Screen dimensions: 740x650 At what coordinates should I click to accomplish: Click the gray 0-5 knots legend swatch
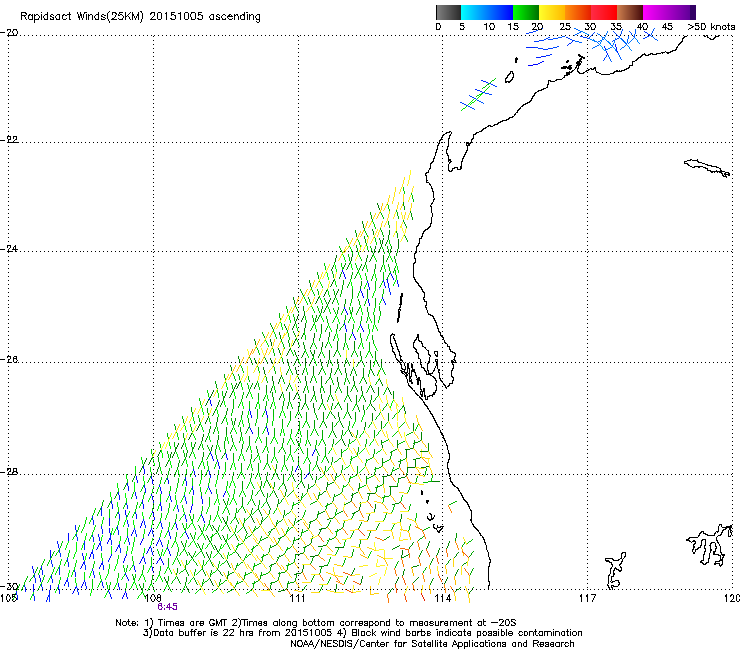(448, 12)
